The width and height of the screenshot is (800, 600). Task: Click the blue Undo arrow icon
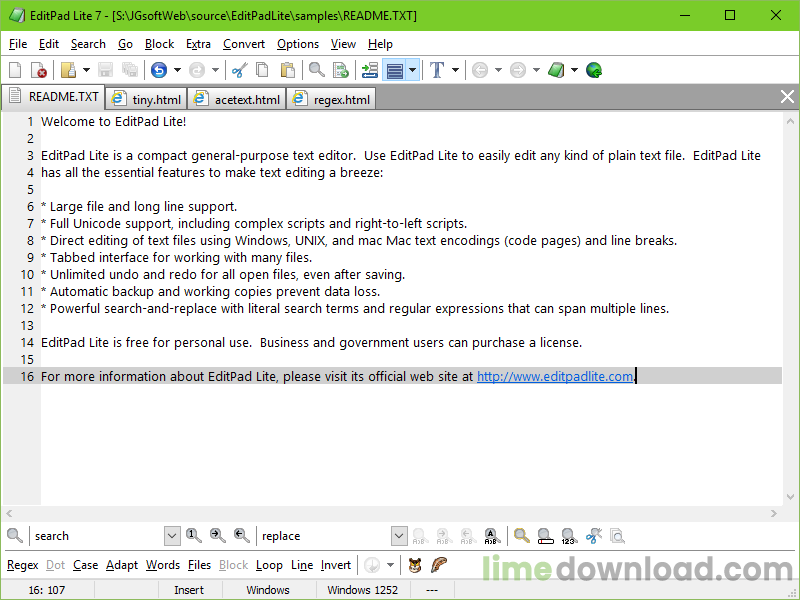pyautogui.click(x=159, y=70)
